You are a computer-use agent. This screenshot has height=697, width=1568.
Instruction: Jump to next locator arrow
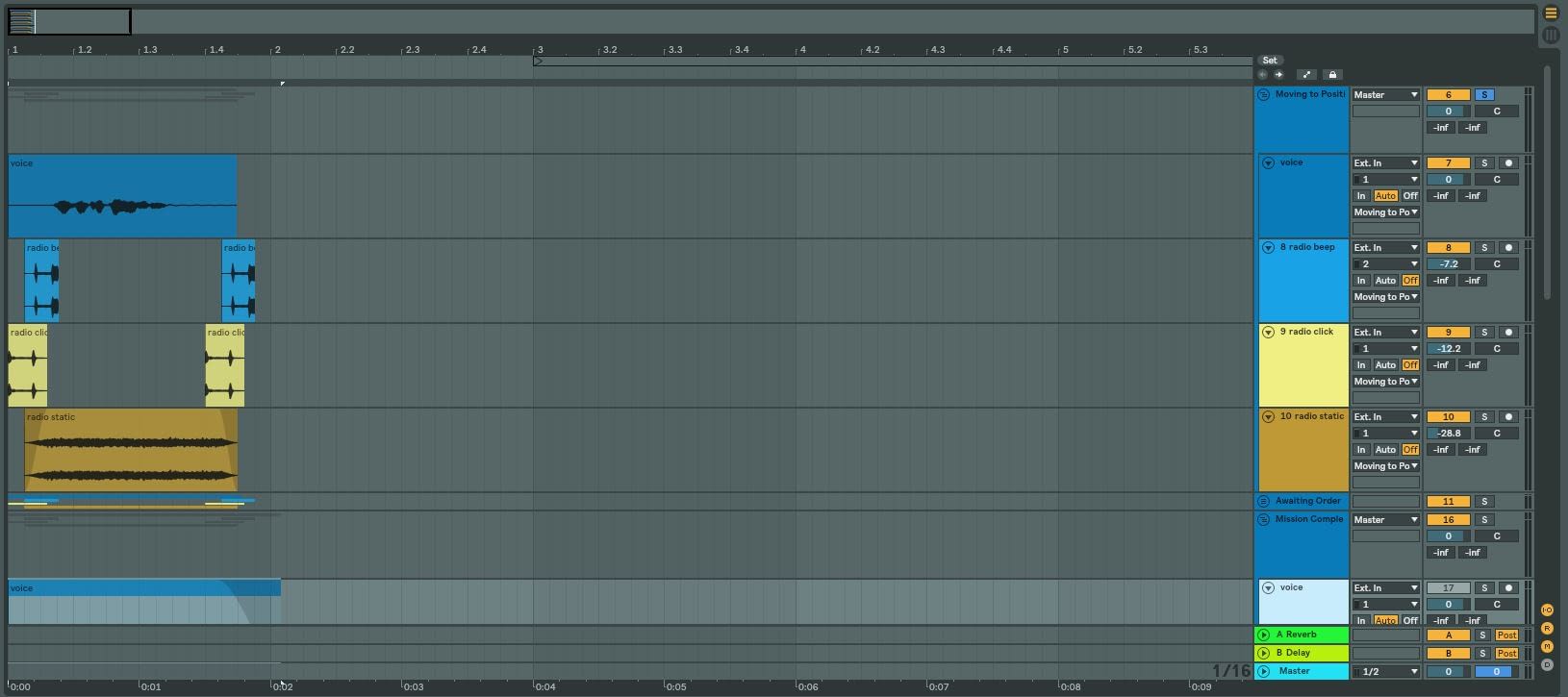tap(1278, 75)
